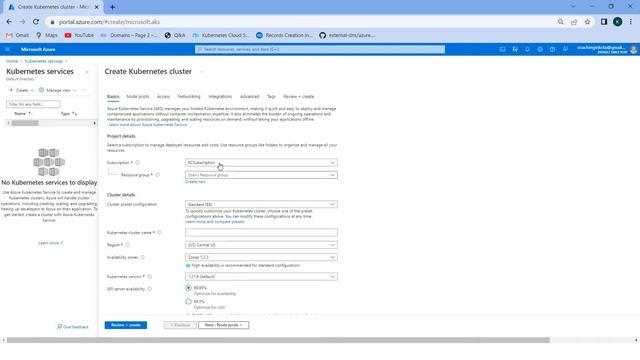Click the Home breadcrumb link
640x360 pixels.
[12, 61]
